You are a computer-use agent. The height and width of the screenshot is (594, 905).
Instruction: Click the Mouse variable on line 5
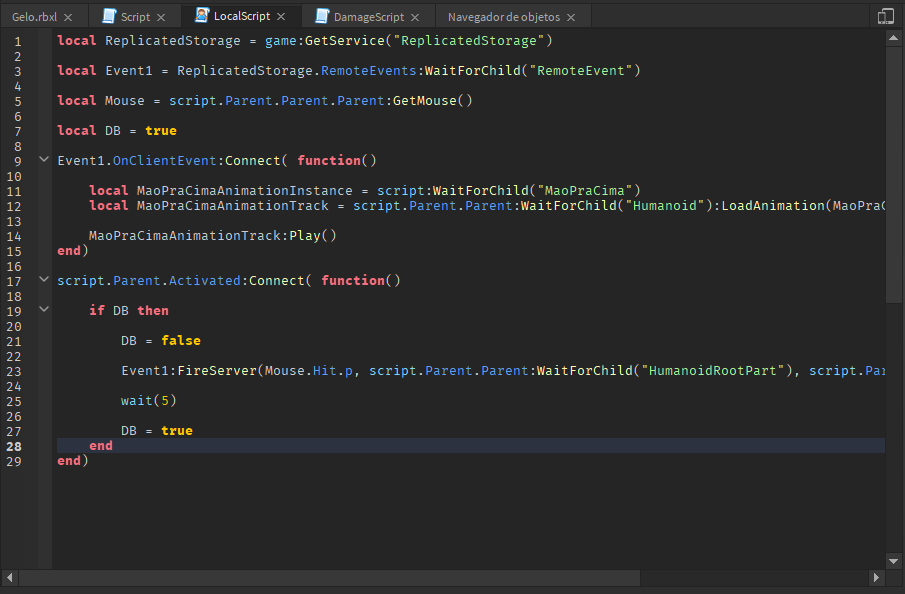point(125,100)
